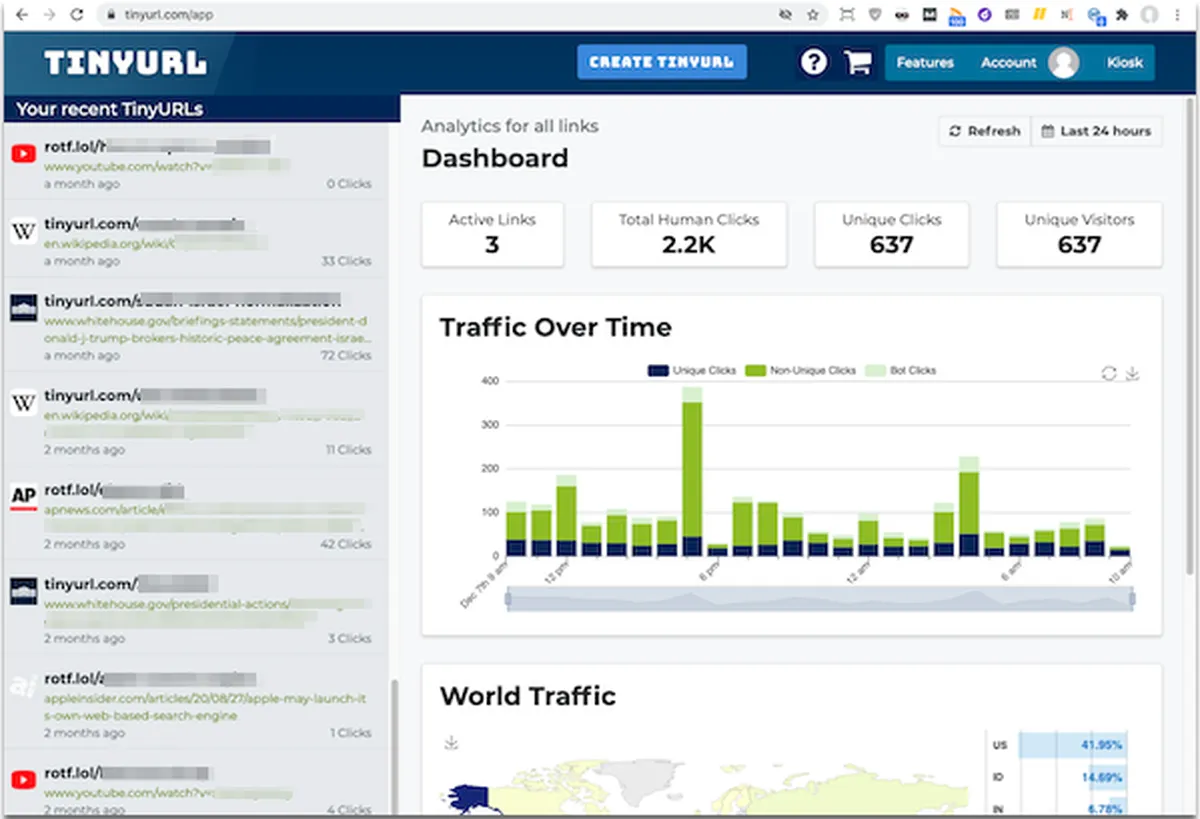
Task: Download the Traffic Over Time chart
Action: click(x=1133, y=373)
